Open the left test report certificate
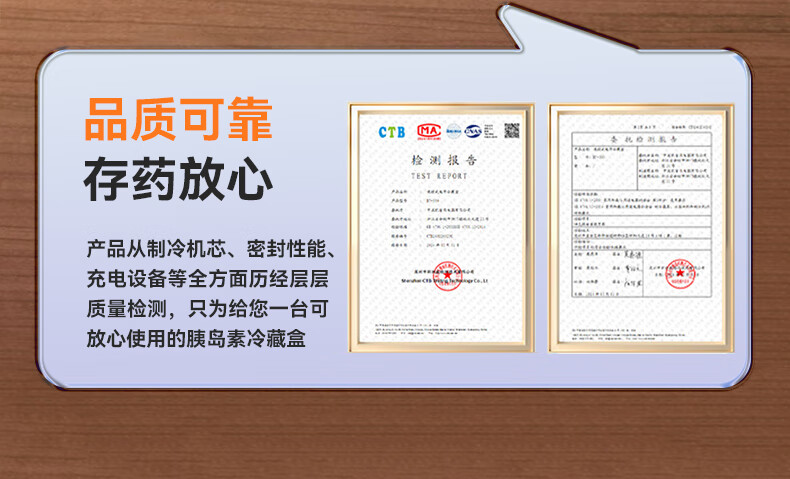 coord(441,228)
